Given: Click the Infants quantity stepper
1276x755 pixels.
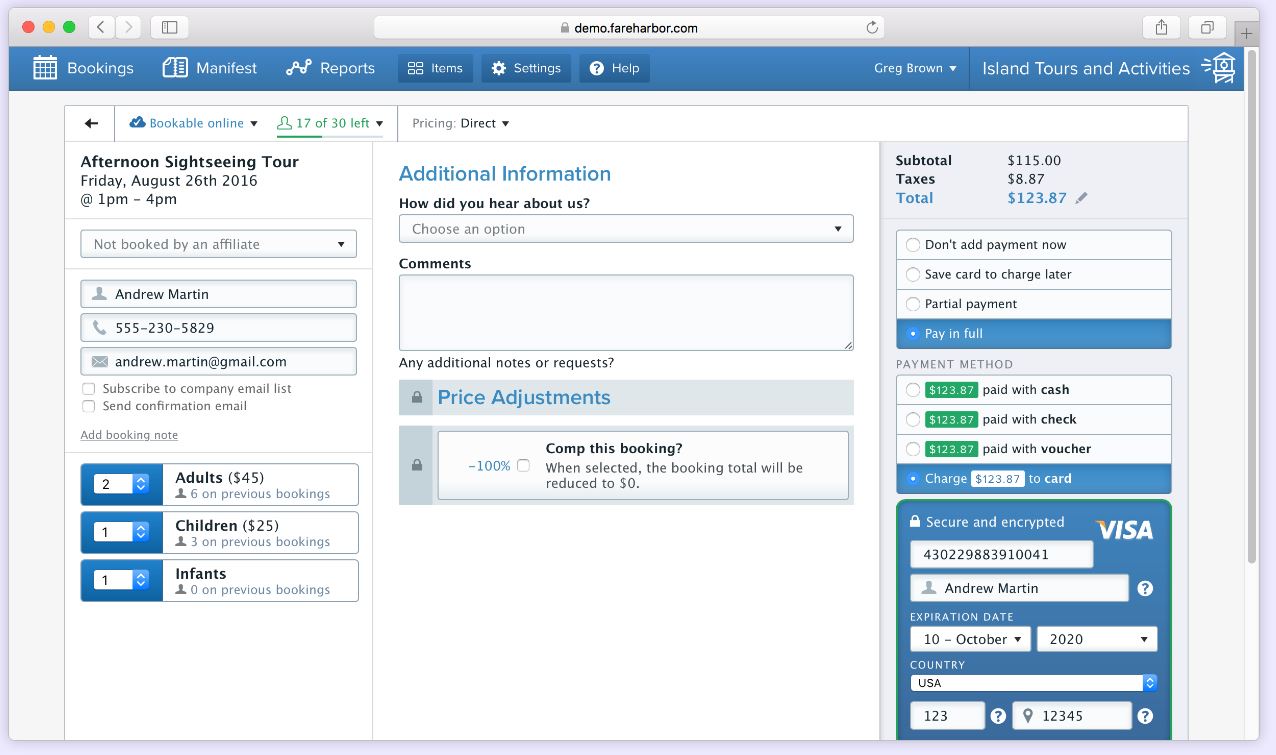Looking at the screenshot, I should [x=121, y=580].
